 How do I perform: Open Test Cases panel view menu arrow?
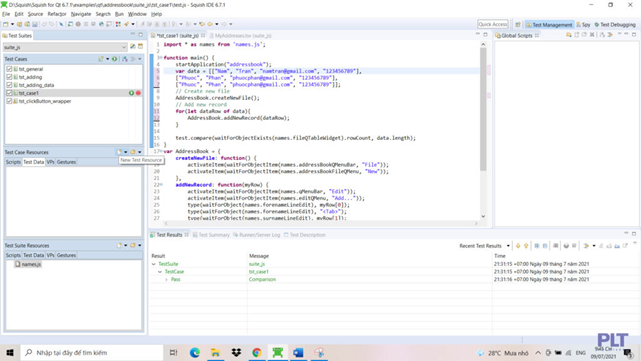point(140,59)
